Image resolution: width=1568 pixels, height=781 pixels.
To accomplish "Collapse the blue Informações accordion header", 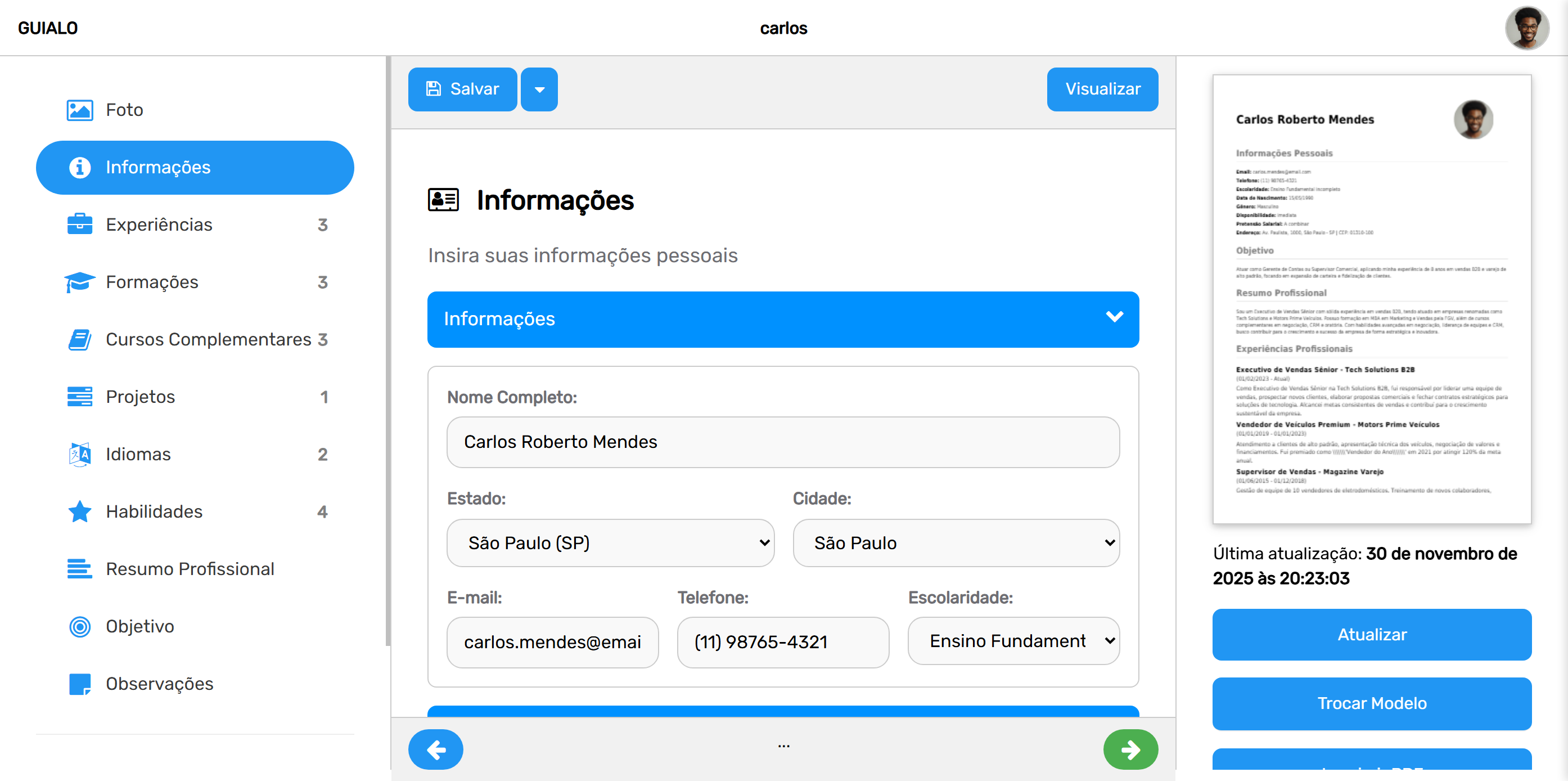I will (x=783, y=319).
